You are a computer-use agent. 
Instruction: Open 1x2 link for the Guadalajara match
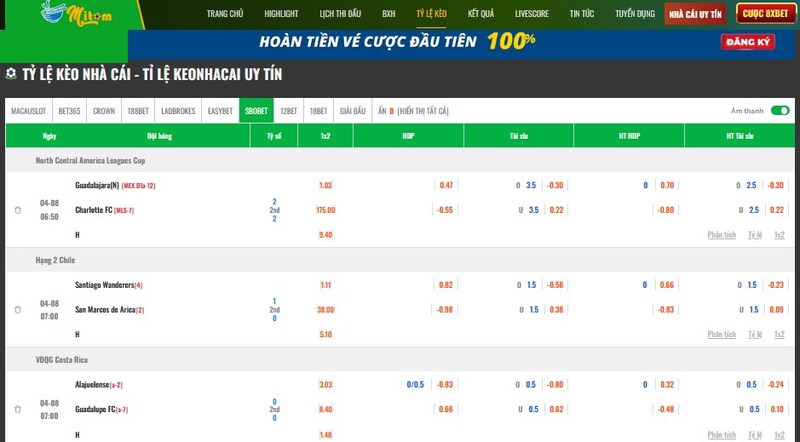coord(779,235)
